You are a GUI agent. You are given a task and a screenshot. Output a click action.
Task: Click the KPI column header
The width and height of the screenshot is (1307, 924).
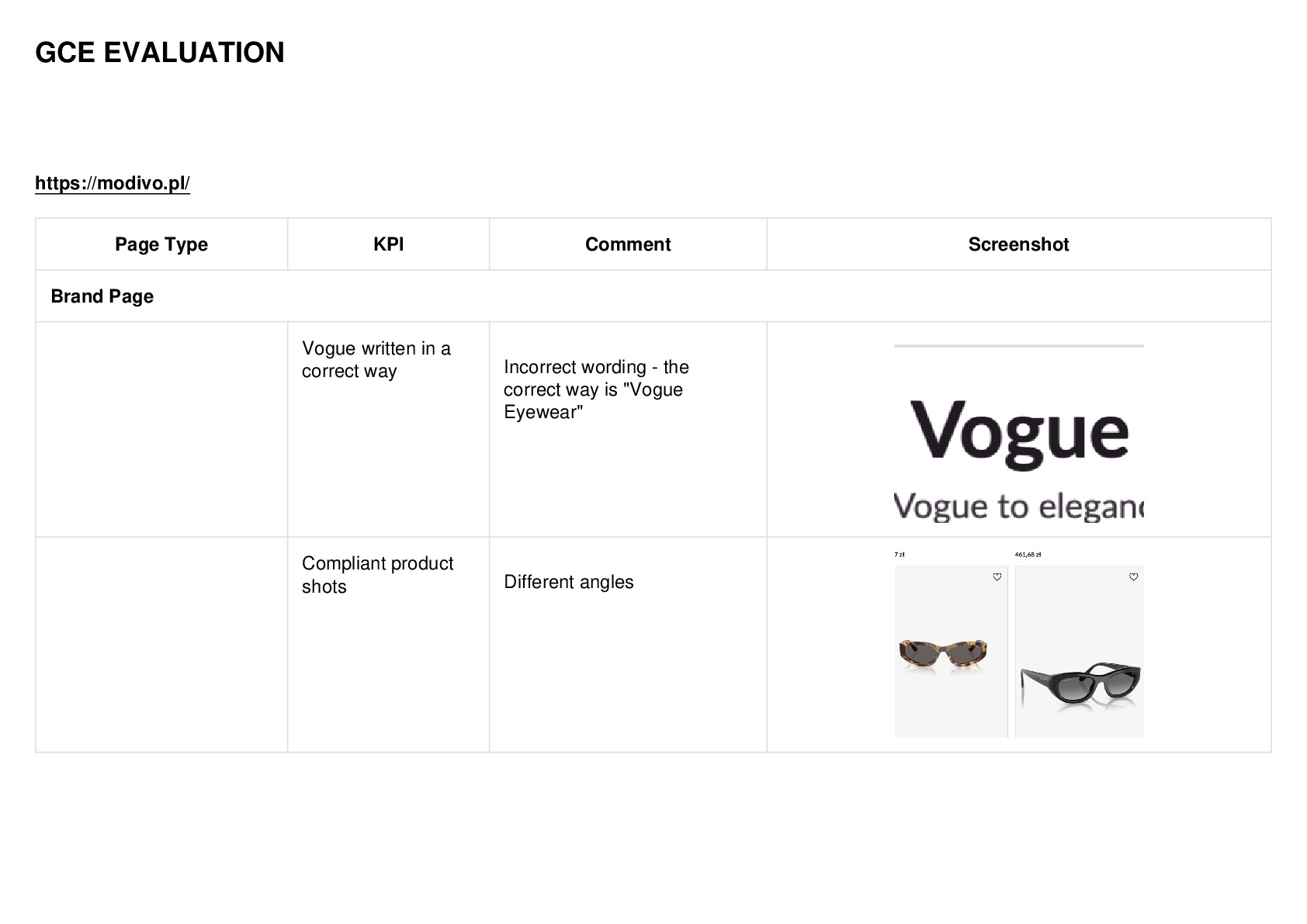tap(388, 244)
